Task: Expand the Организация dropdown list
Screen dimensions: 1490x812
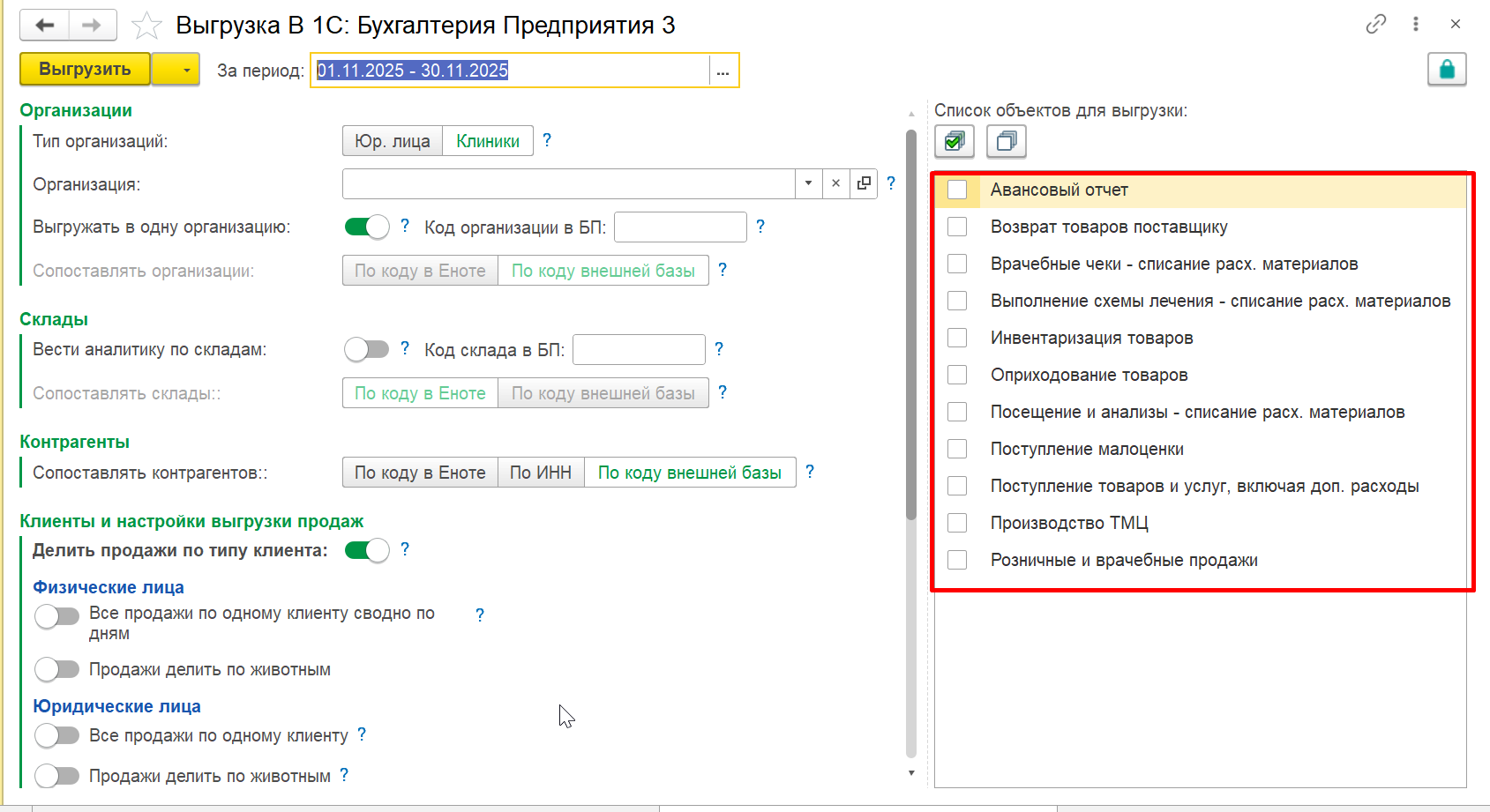Action: [x=808, y=183]
